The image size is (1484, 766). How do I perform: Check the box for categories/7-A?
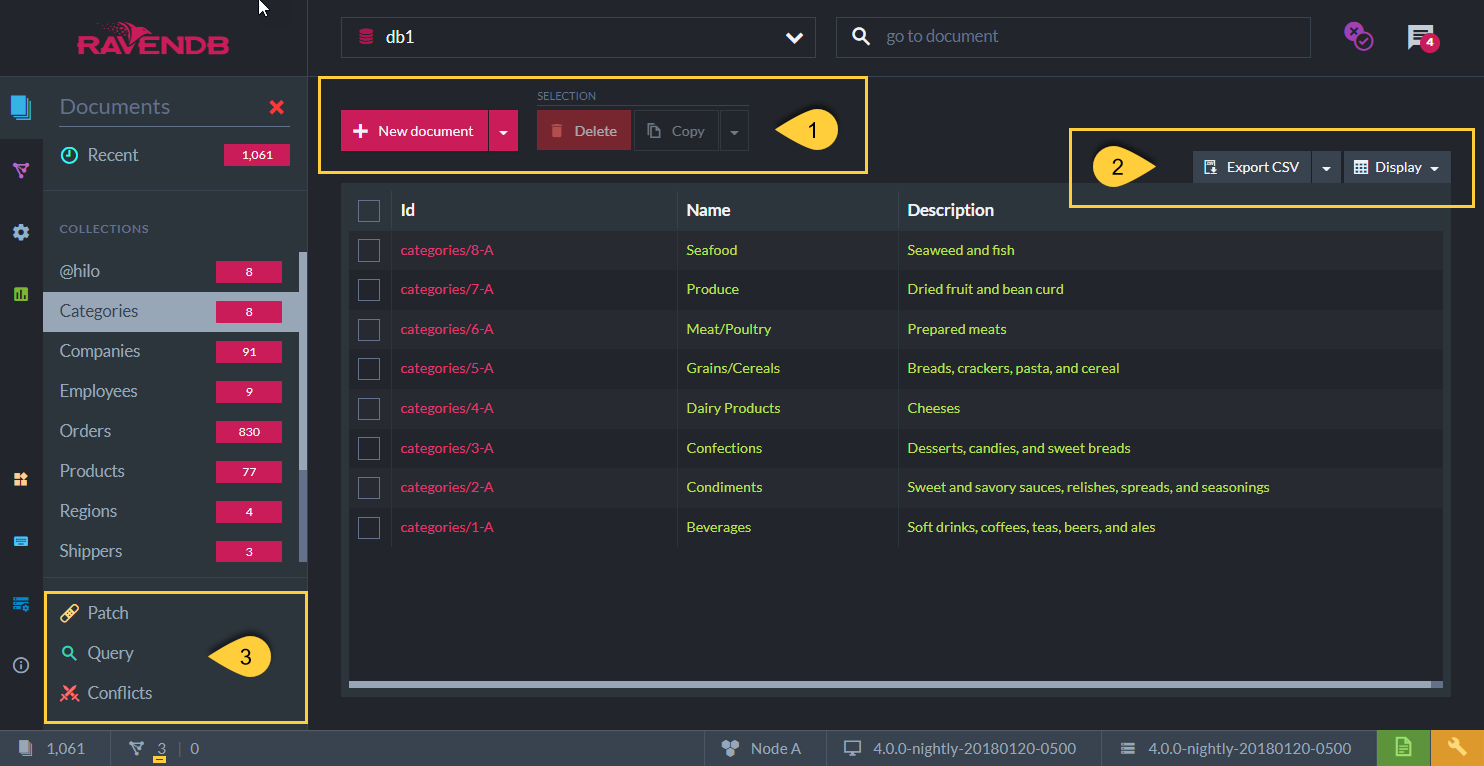coord(369,290)
